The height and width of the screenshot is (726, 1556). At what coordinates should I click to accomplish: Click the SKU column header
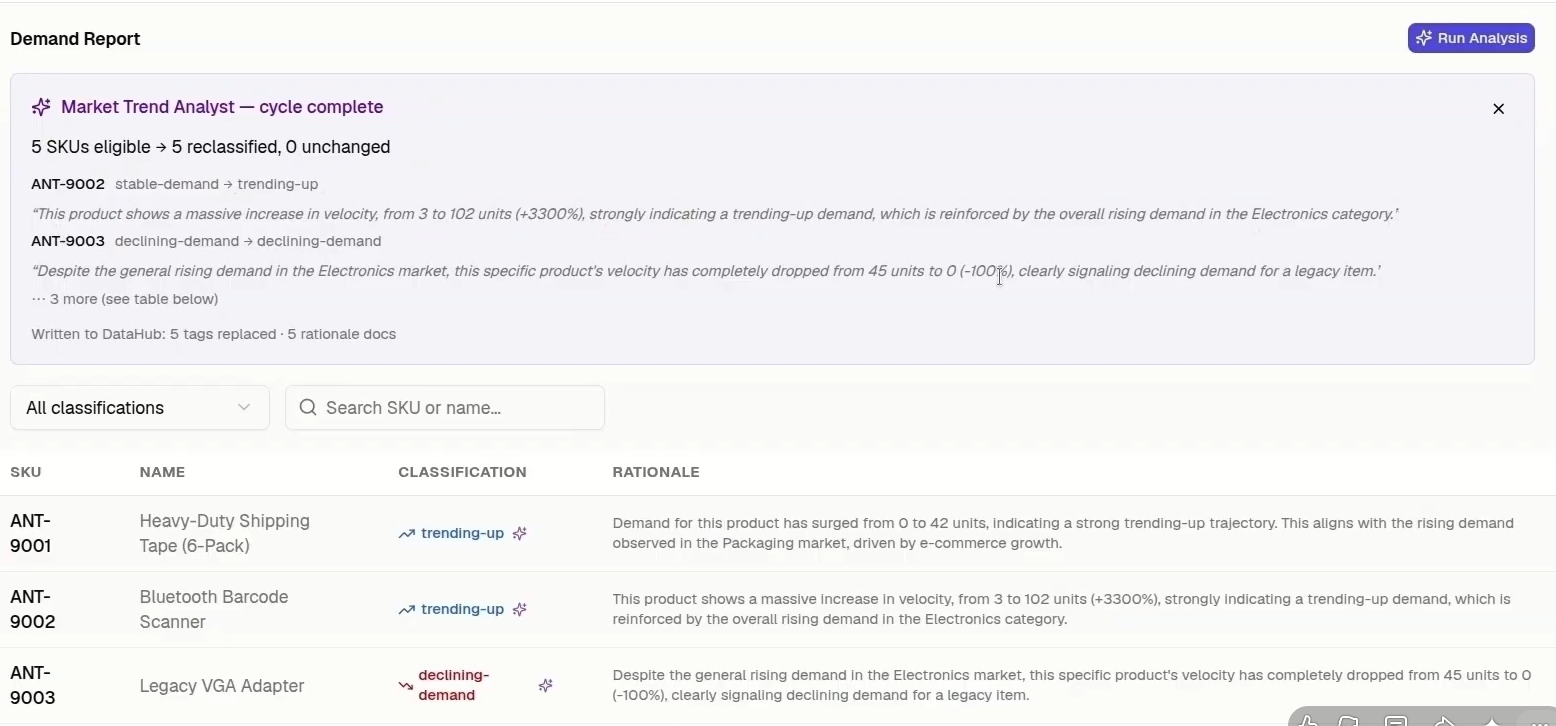coord(26,472)
